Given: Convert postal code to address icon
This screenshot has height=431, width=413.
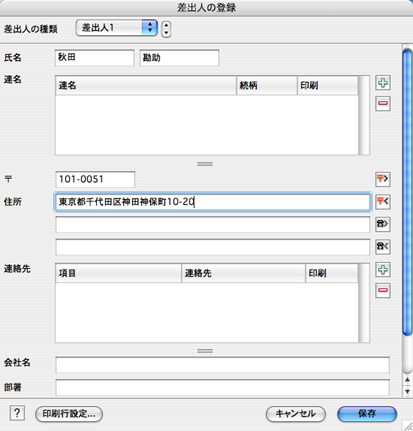Looking at the screenshot, I should [383, 179].
